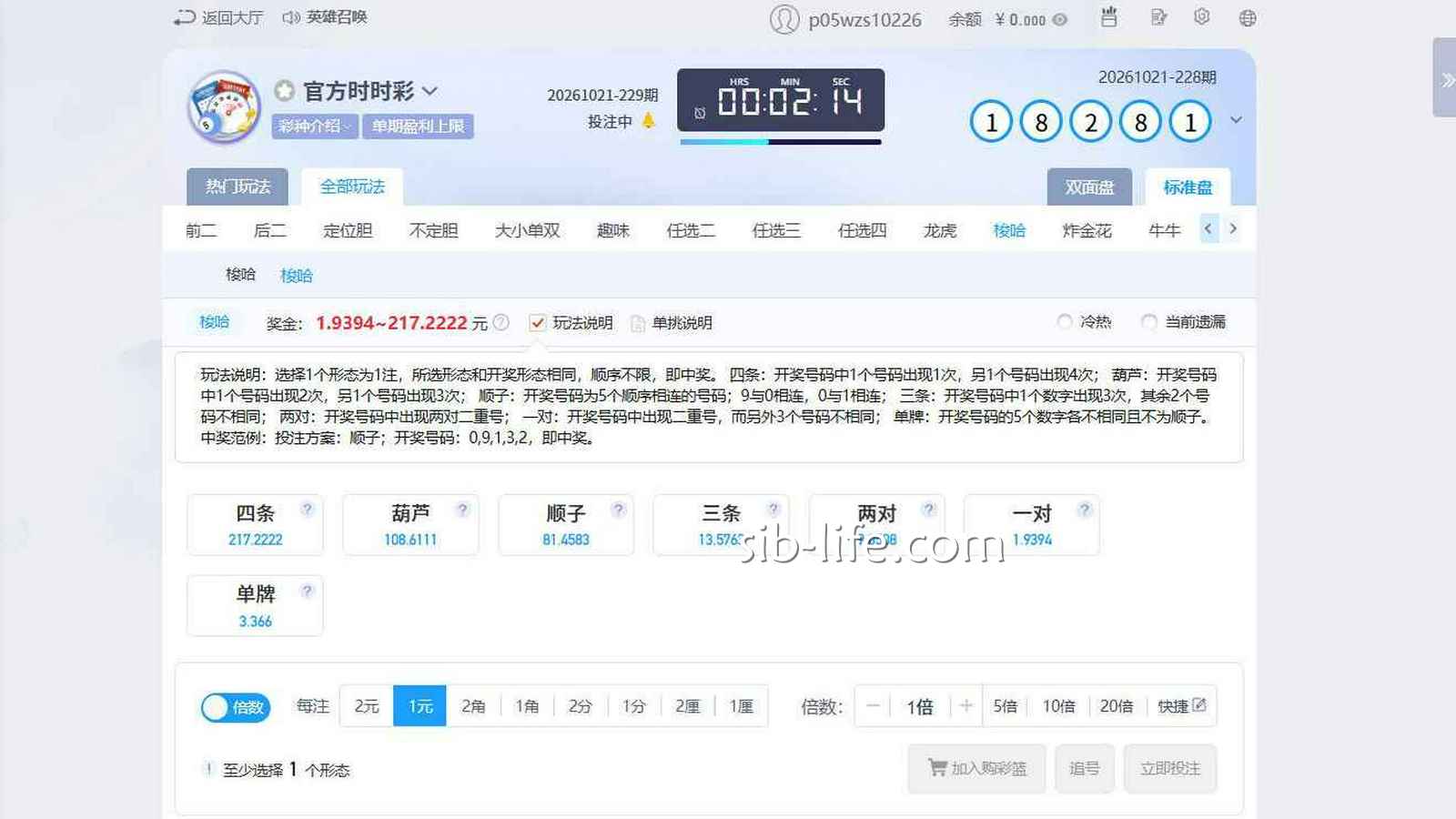1456x819 pixels.
Task: Click the mute icon on countdown timer
Action: pyautogui.click(x=700, y=114)
